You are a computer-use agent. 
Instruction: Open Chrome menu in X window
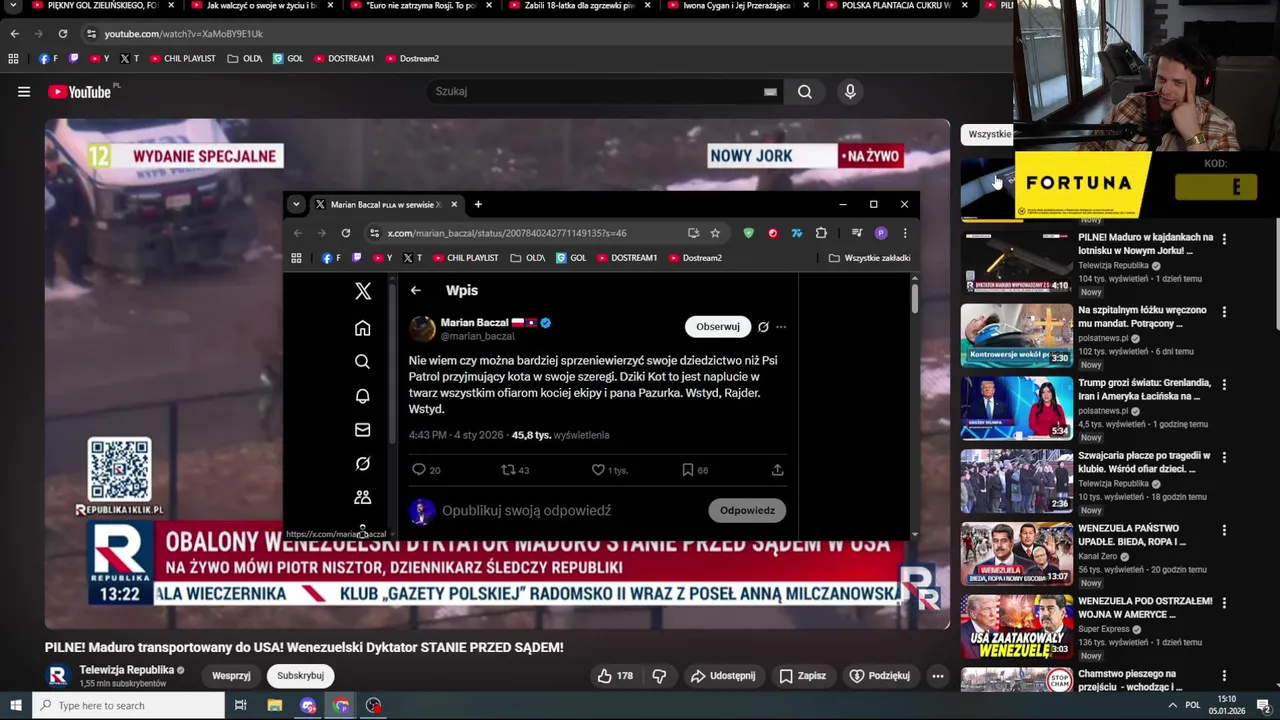pos(905,233)
